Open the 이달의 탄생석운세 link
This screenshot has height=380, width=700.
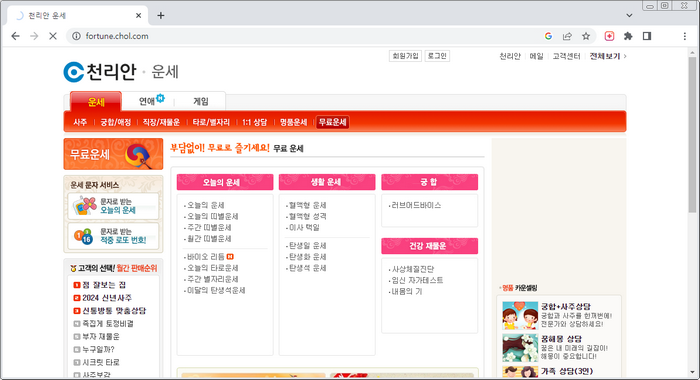(x=216, y=290)
